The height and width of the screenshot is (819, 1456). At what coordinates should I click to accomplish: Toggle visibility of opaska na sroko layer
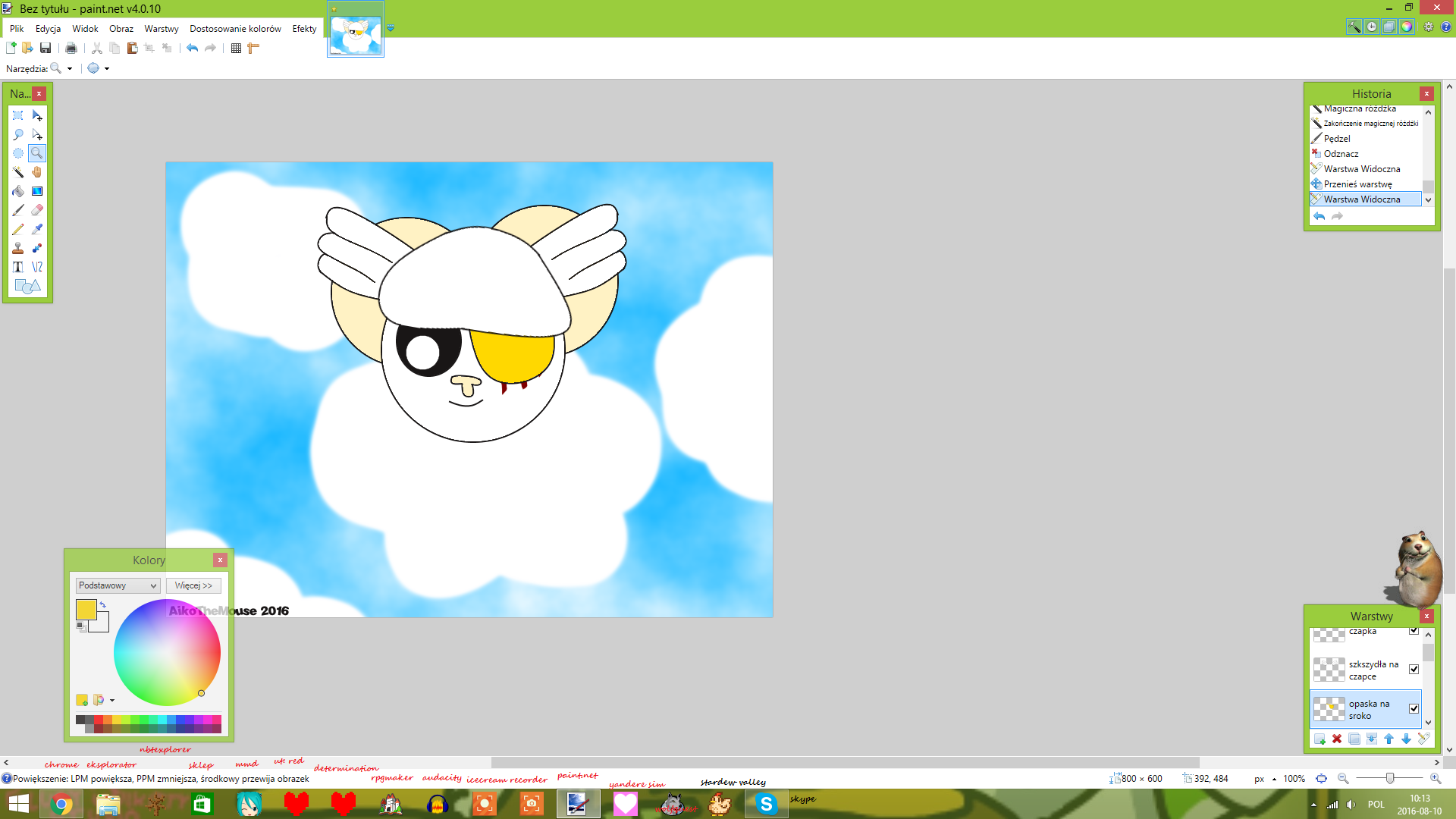click(1414, 708)
